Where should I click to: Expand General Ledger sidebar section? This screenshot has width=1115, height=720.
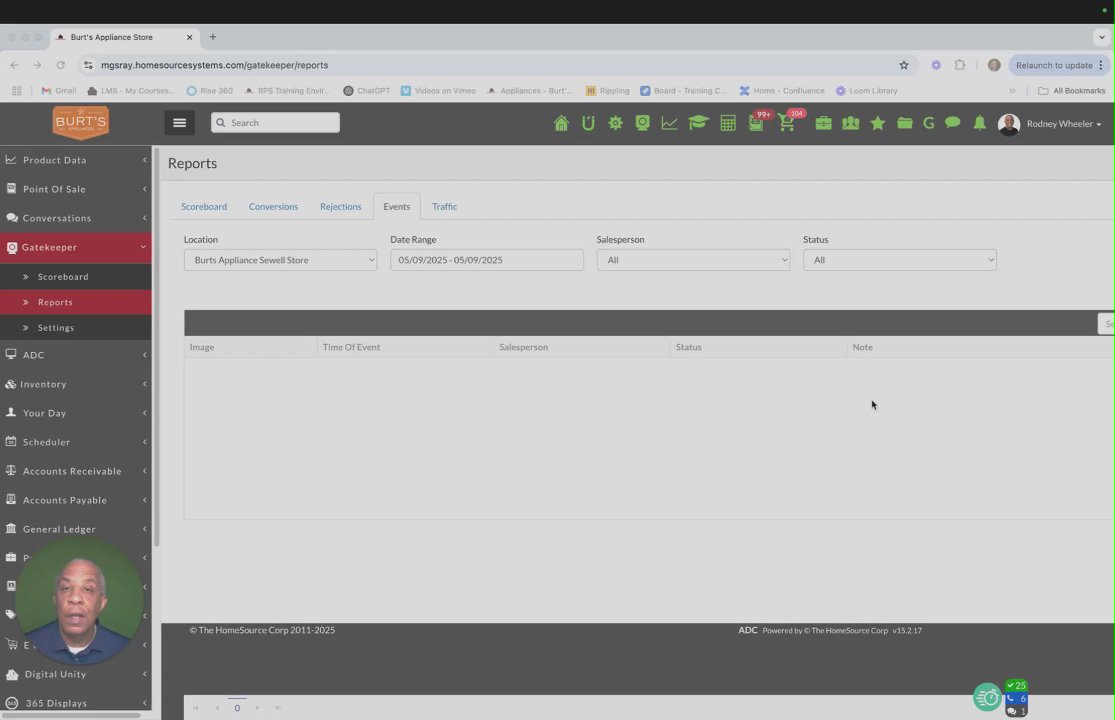[76, 530]
